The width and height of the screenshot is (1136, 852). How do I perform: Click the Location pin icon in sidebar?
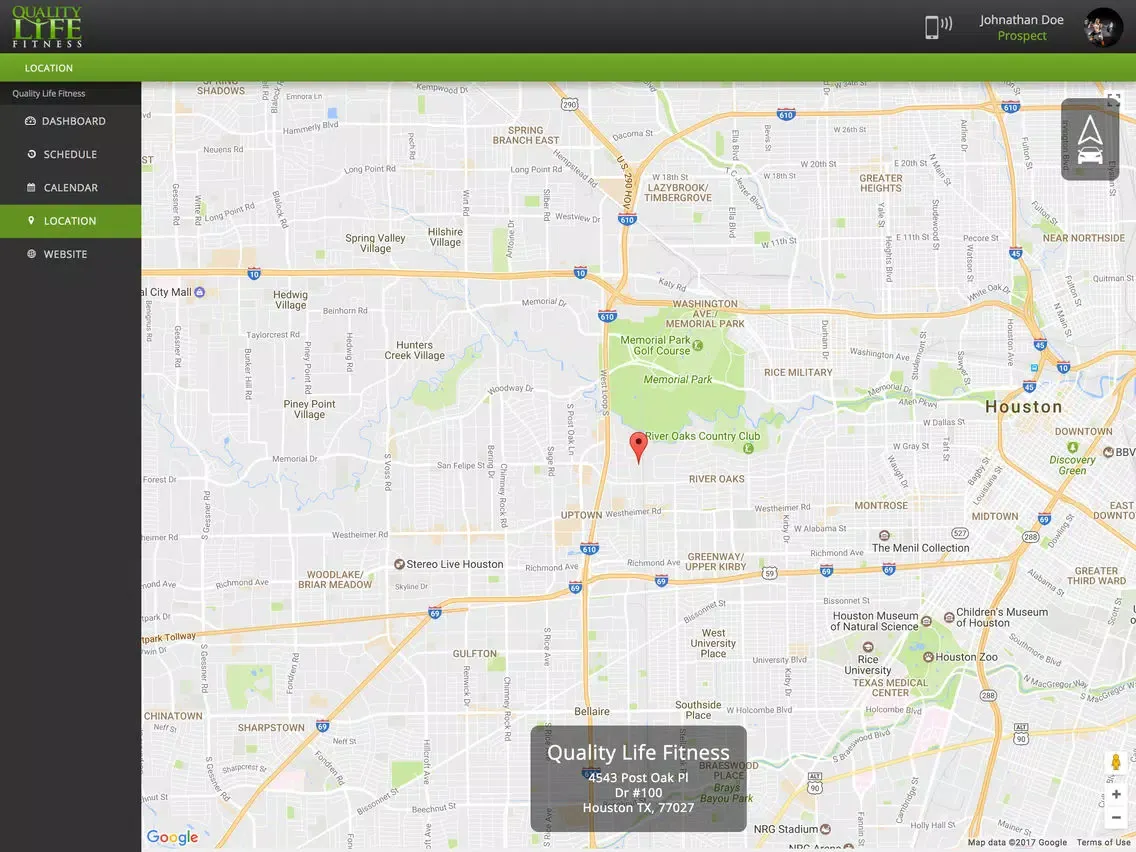31,220
